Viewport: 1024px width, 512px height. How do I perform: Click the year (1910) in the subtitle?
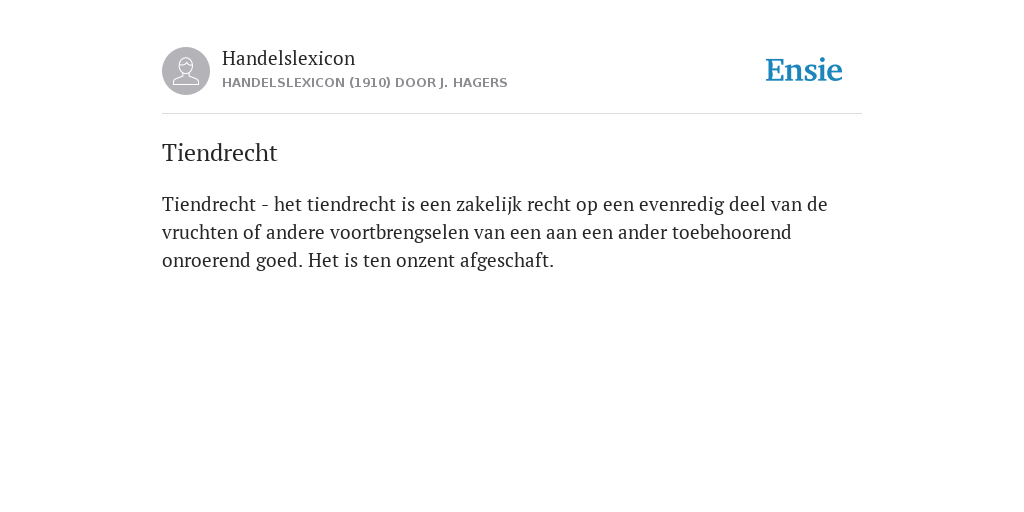pyautogui.click(x=370, y=83)
